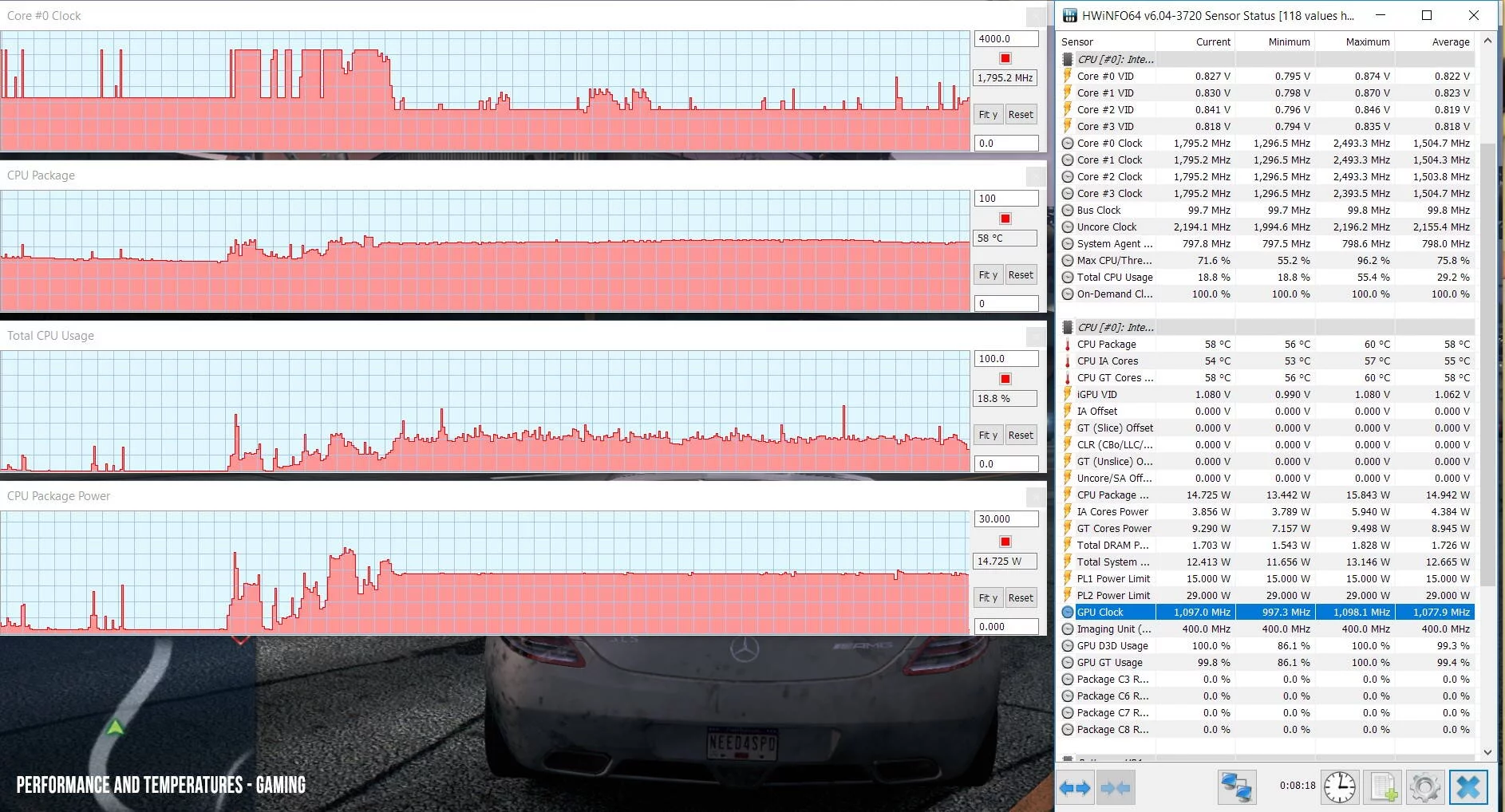The image size is (1505, 812).
Task: Click the lightning icon beside GT Cores Power
Action: pyautogui.click(x=1068, y=528)
